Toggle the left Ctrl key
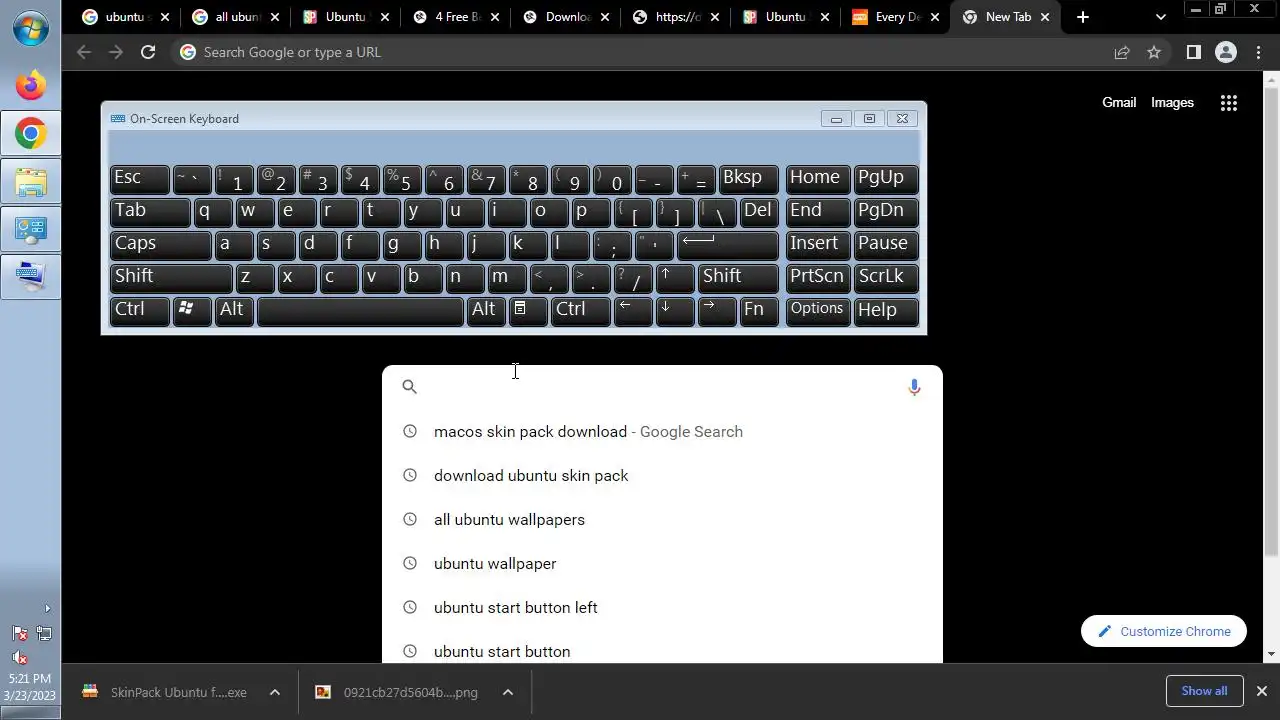1280x720 pixels. (139, 311)
